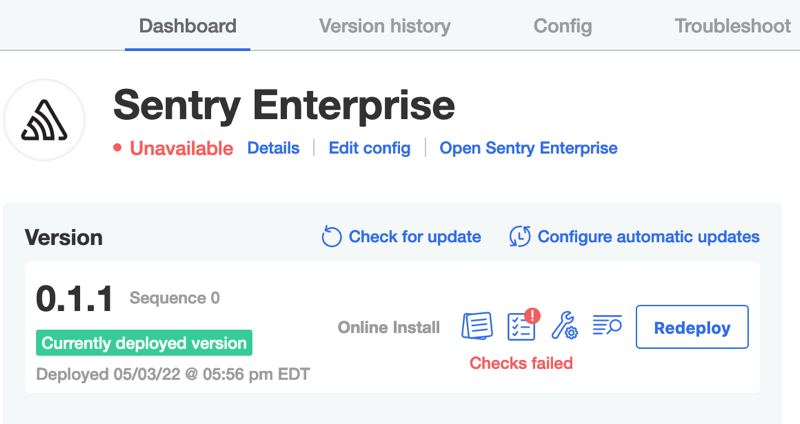Go to the Config tab
800x424 pixels.
point(562,26)
